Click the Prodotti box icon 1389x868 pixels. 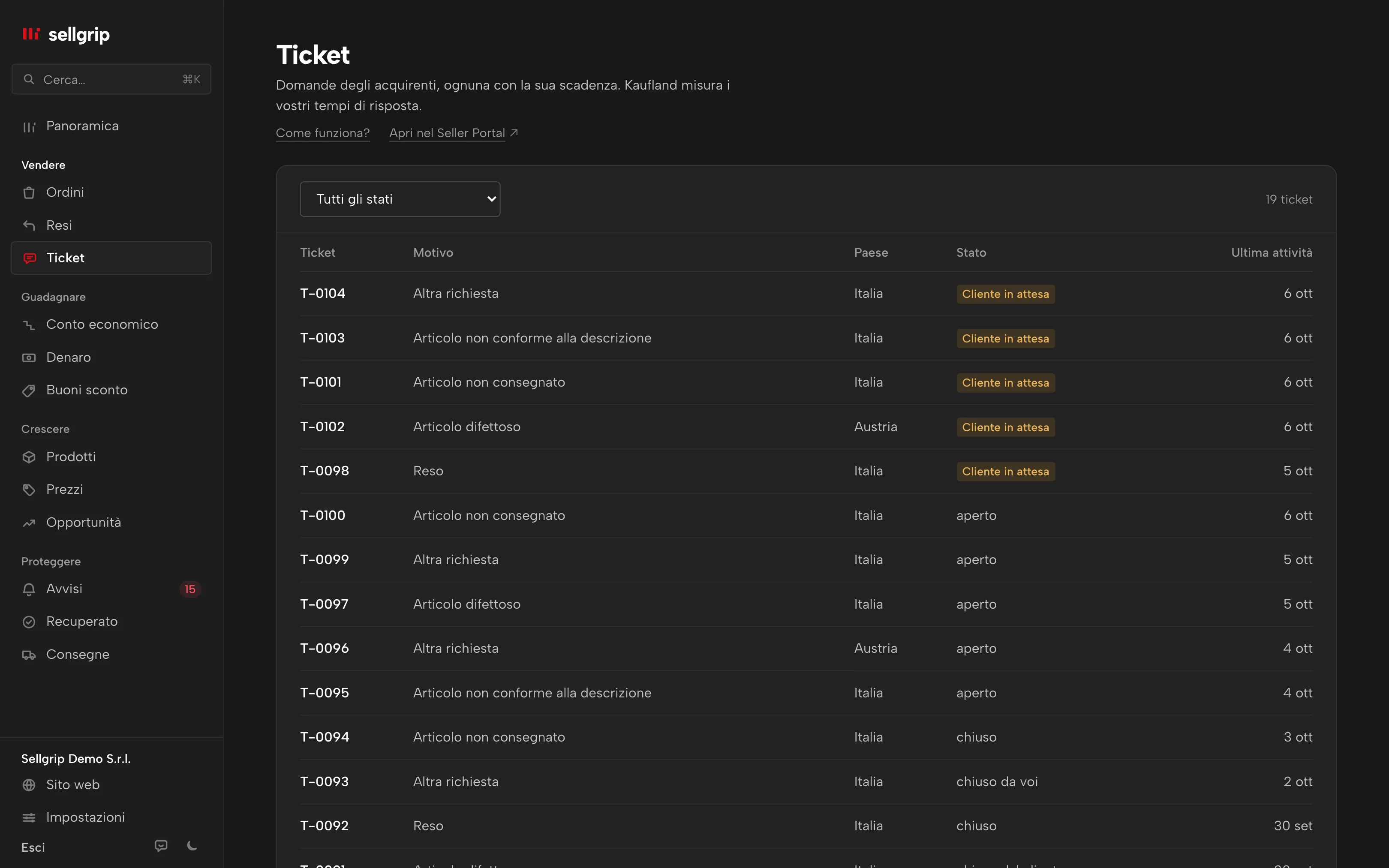click(29, 457)
